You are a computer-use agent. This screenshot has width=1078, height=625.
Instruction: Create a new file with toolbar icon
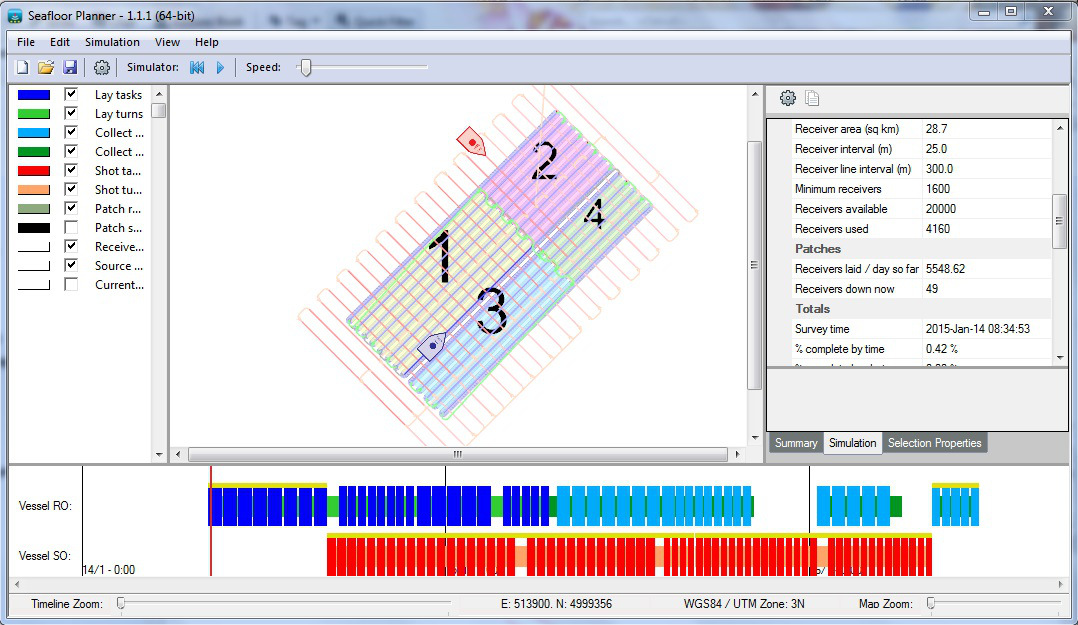tap(23, 67)
